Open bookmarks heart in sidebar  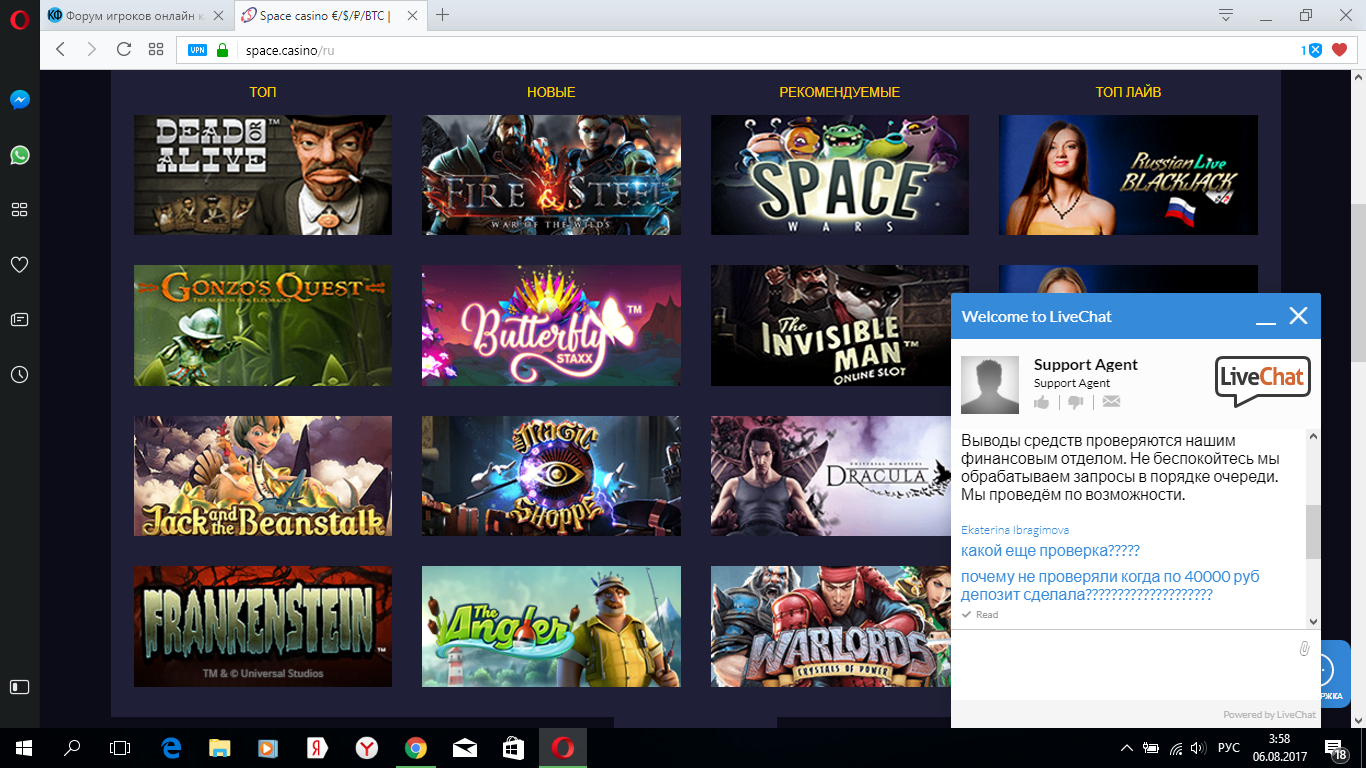point(19,264)
